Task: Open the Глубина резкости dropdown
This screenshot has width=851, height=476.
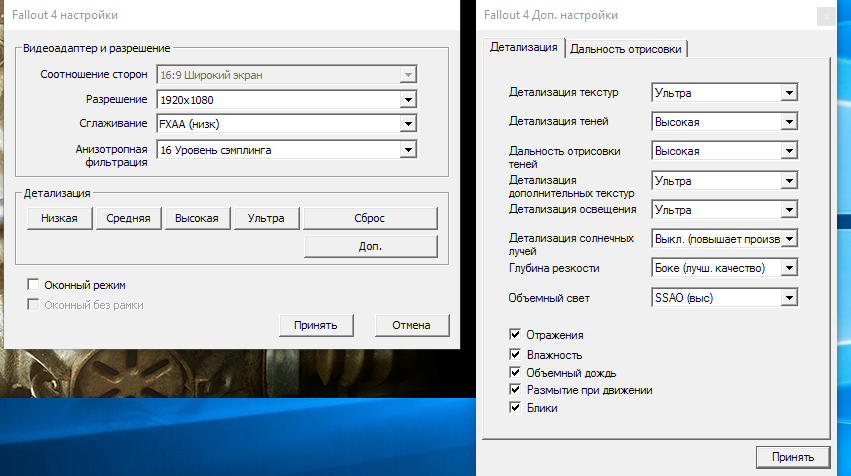Action: pos(725,268)
